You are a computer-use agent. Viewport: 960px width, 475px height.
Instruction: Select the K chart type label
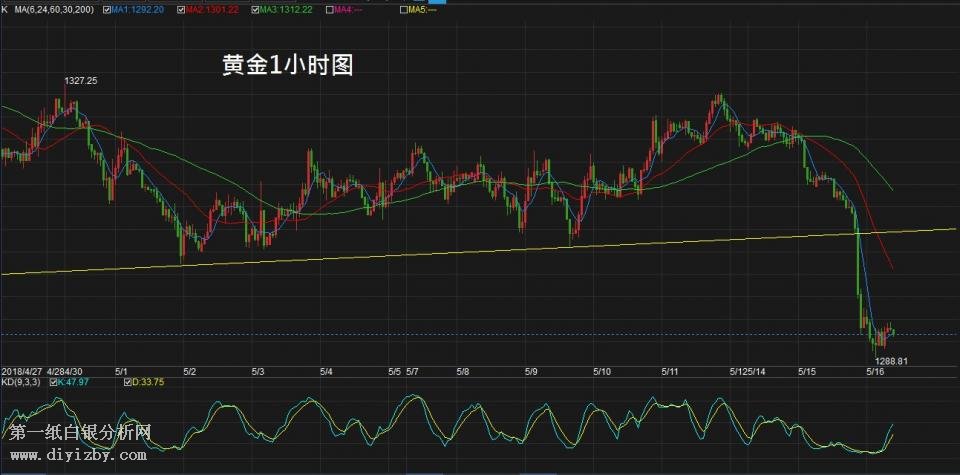click(x=4, y=9)
